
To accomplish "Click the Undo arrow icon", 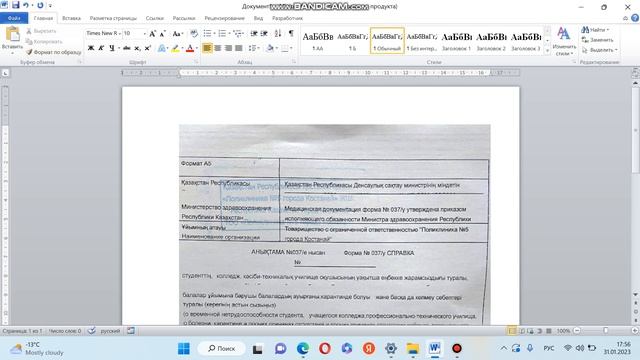I will point(26,5).
